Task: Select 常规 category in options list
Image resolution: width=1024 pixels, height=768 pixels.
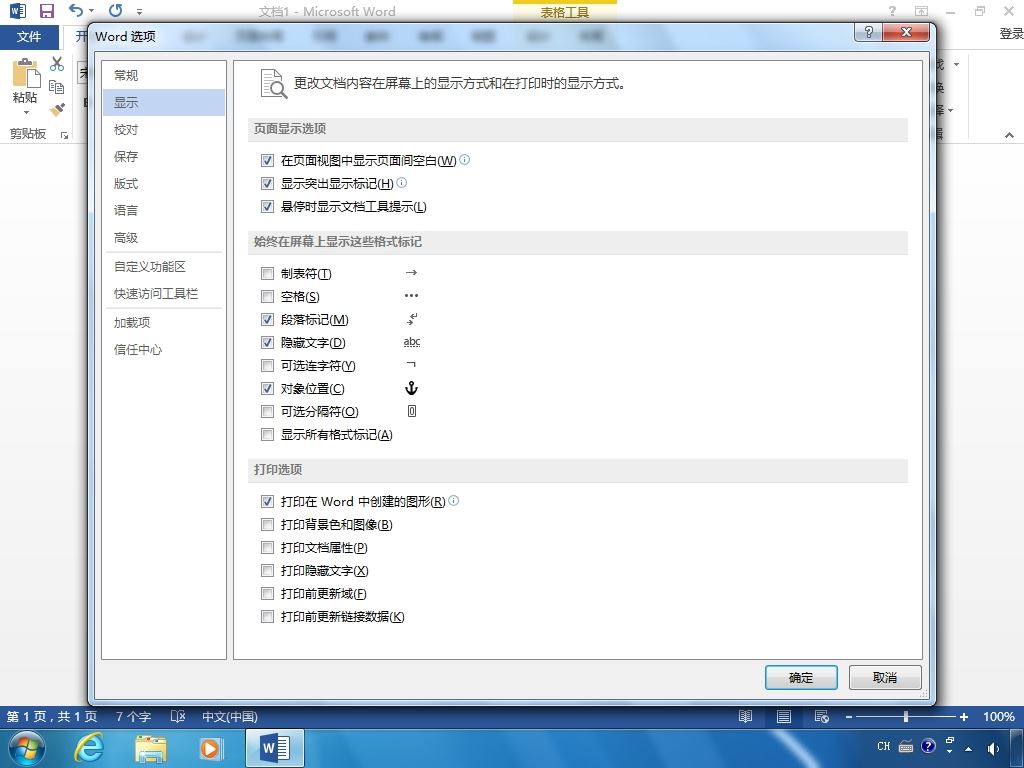Action: pyautogui.click(x=163, y=75)
